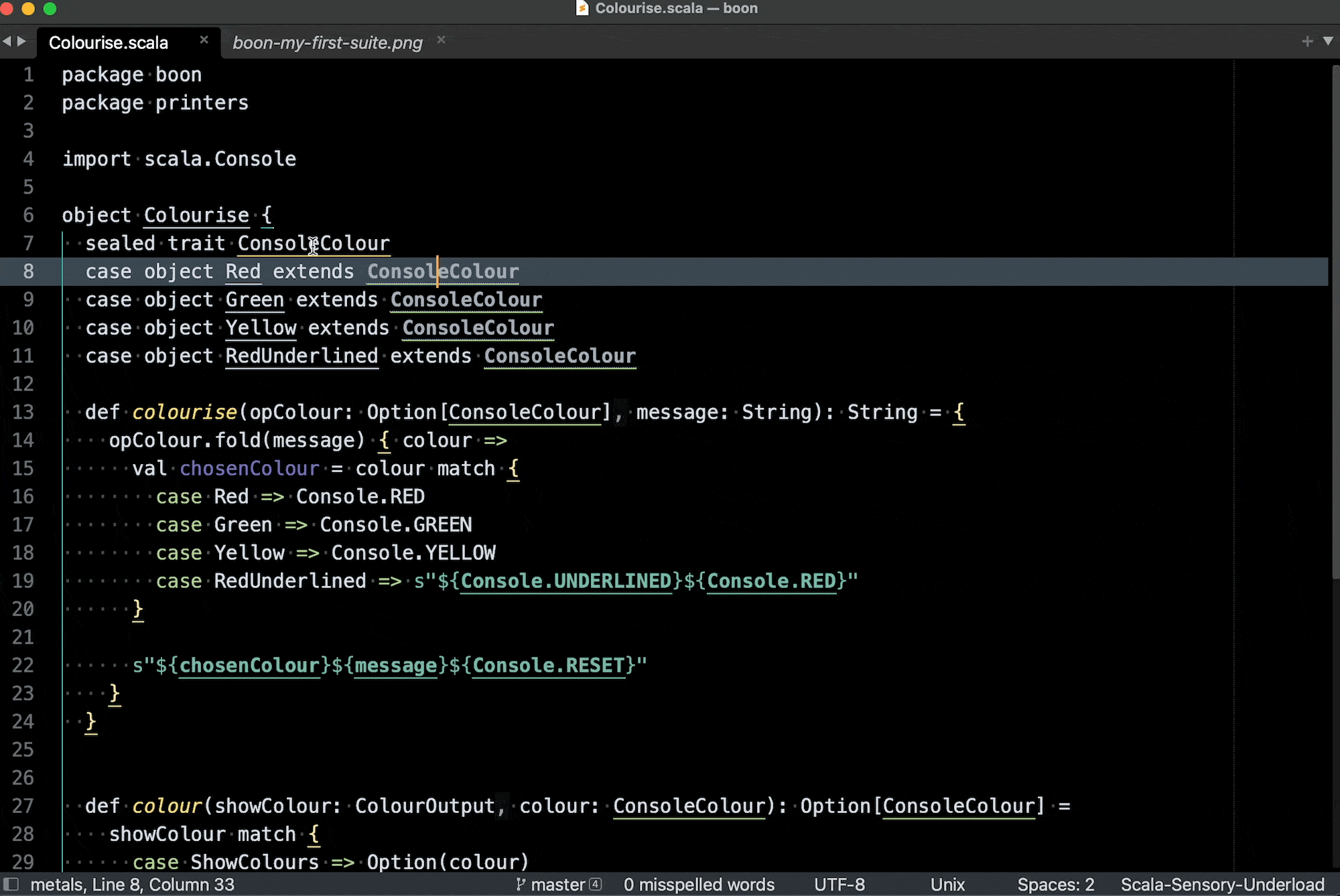
Task: Switch to the Colourise.scala tab
Action: (109, 43)
